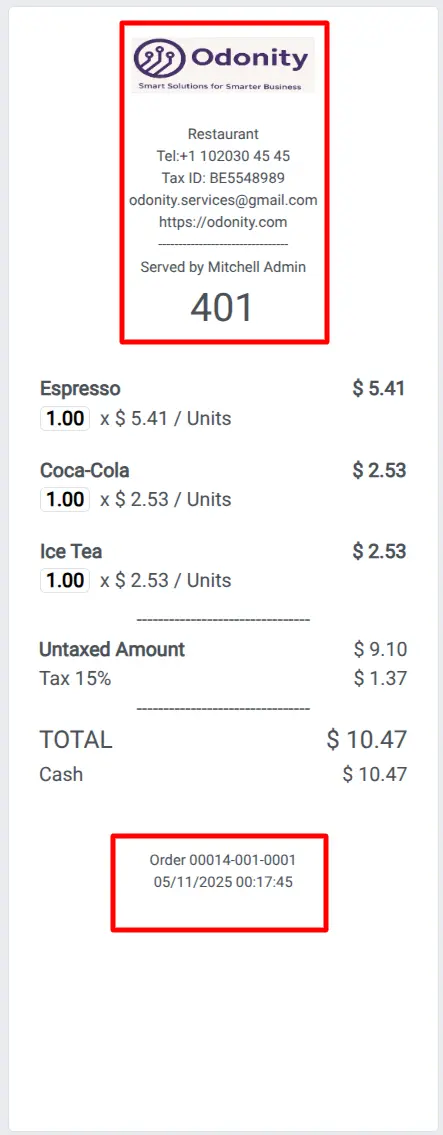Click the Tel:+1 102030 45 45 number
The image size is (443, 1135).
pos(223,156)
